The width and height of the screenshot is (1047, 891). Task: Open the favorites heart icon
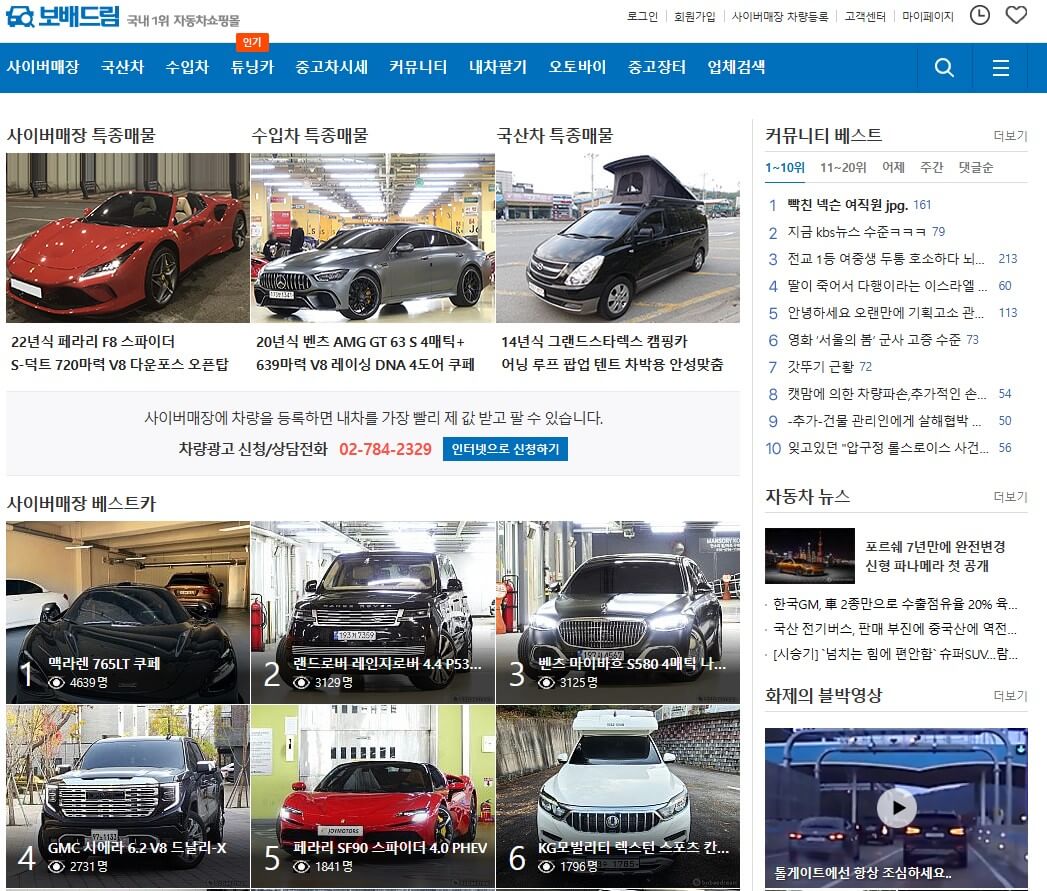1016,15
